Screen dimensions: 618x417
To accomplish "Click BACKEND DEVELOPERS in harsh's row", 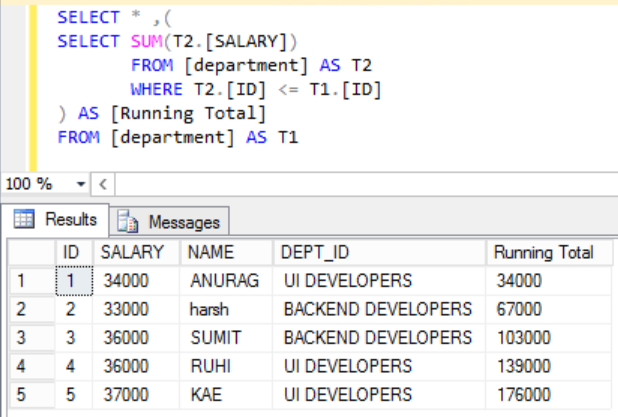I will click(379, 309).
